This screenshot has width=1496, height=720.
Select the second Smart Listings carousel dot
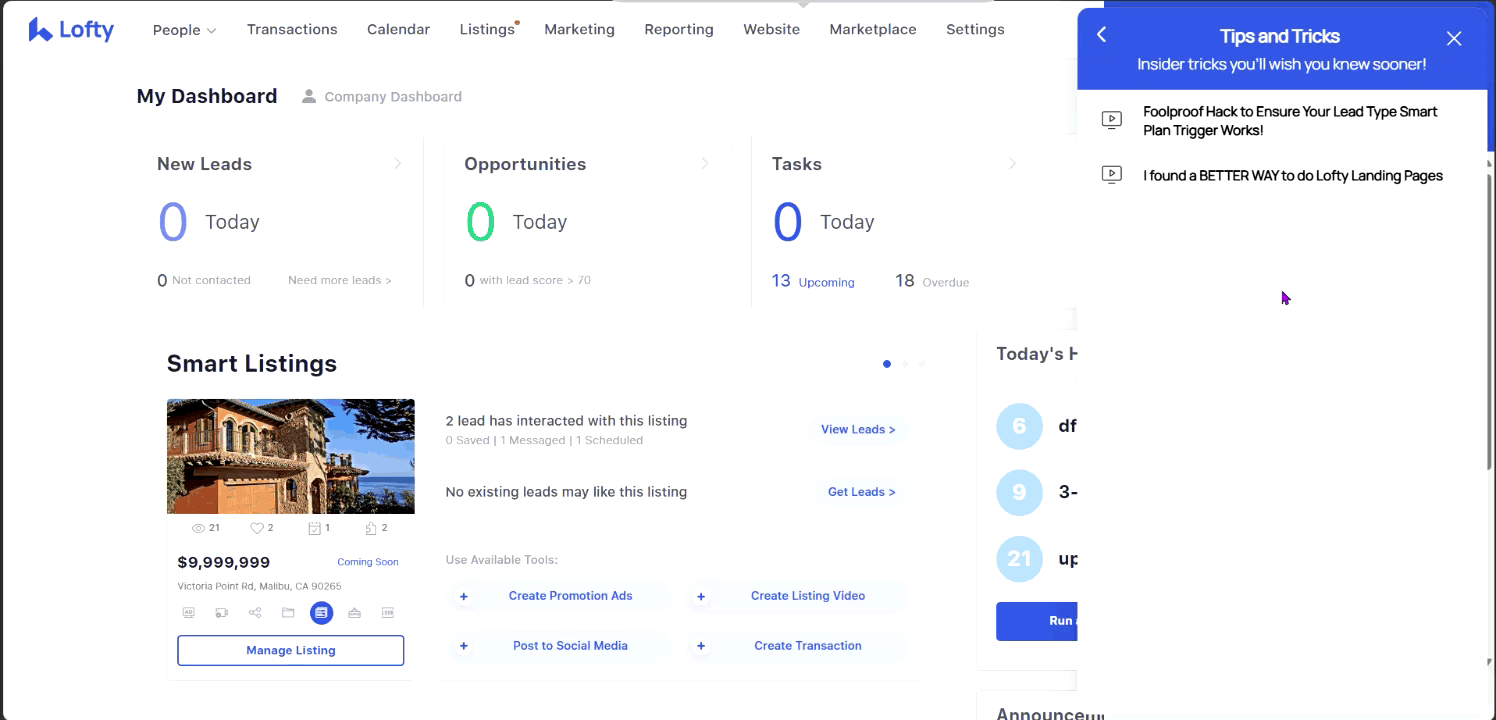coord(905,364)
